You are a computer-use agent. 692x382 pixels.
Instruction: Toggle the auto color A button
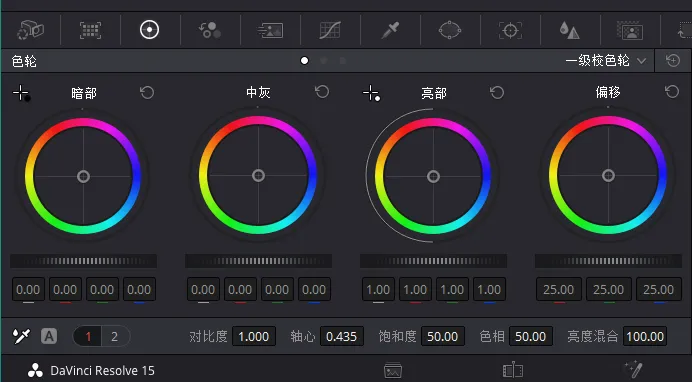click(49, 337)
